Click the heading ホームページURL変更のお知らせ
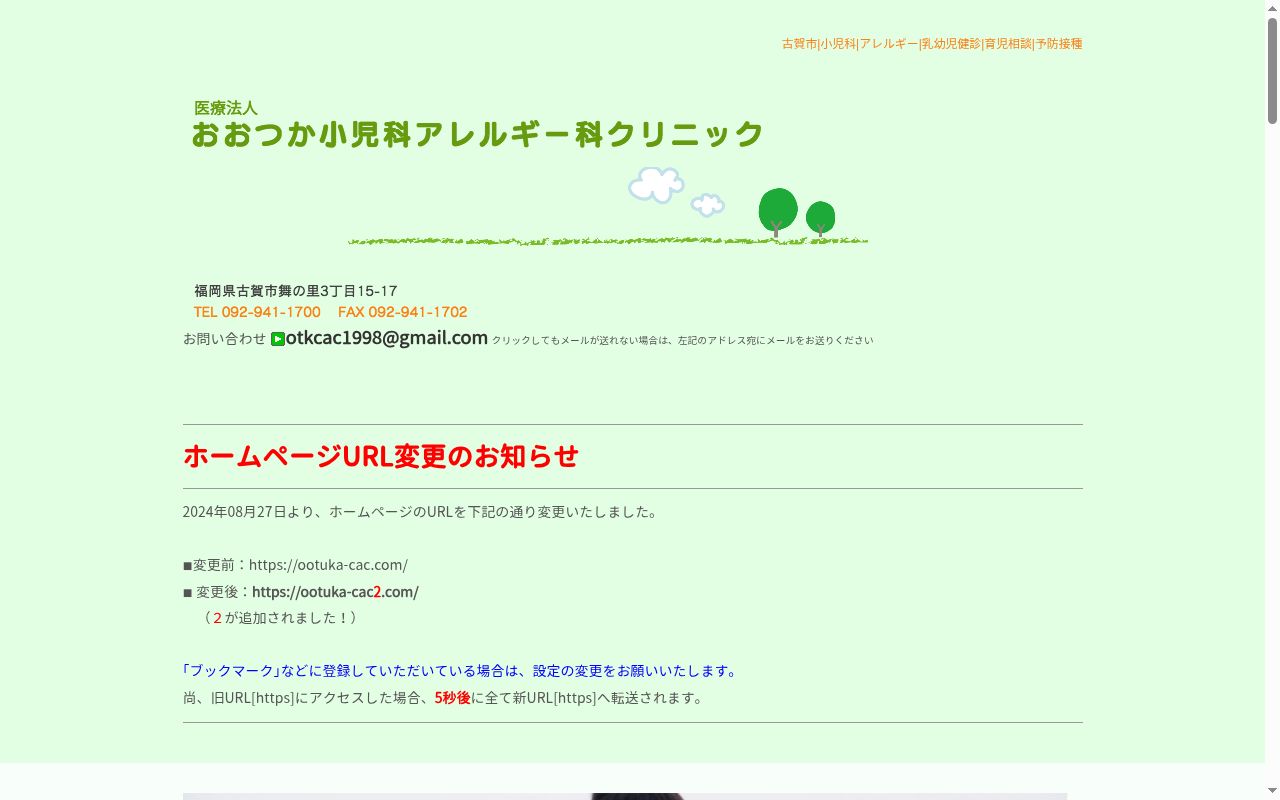Screen dimensions: 1280x800 coord(381,456)
